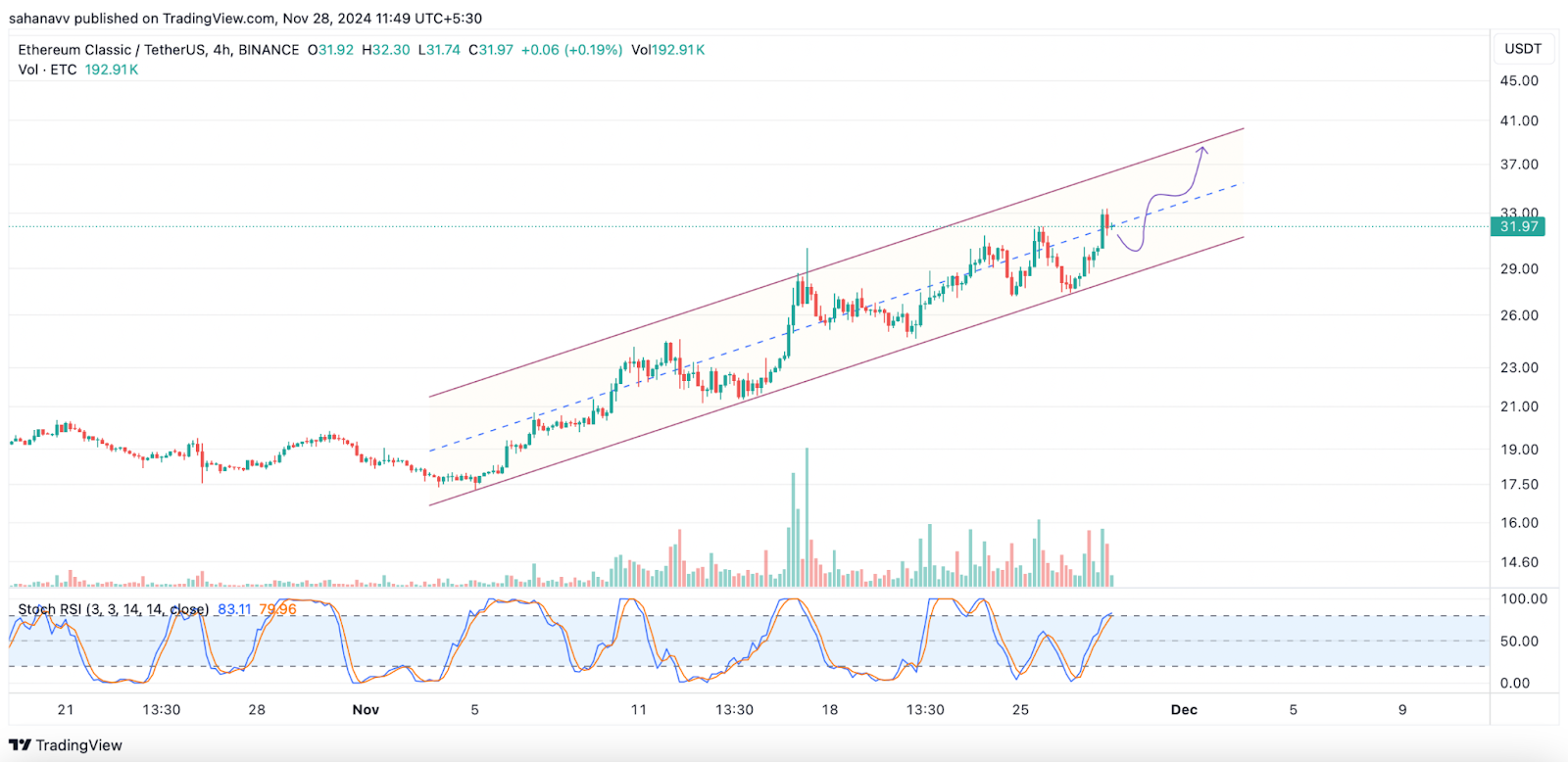Click the 19.00 price axis label
The height and width of the screenshot is (762, 1568).
click(1519, 450)
